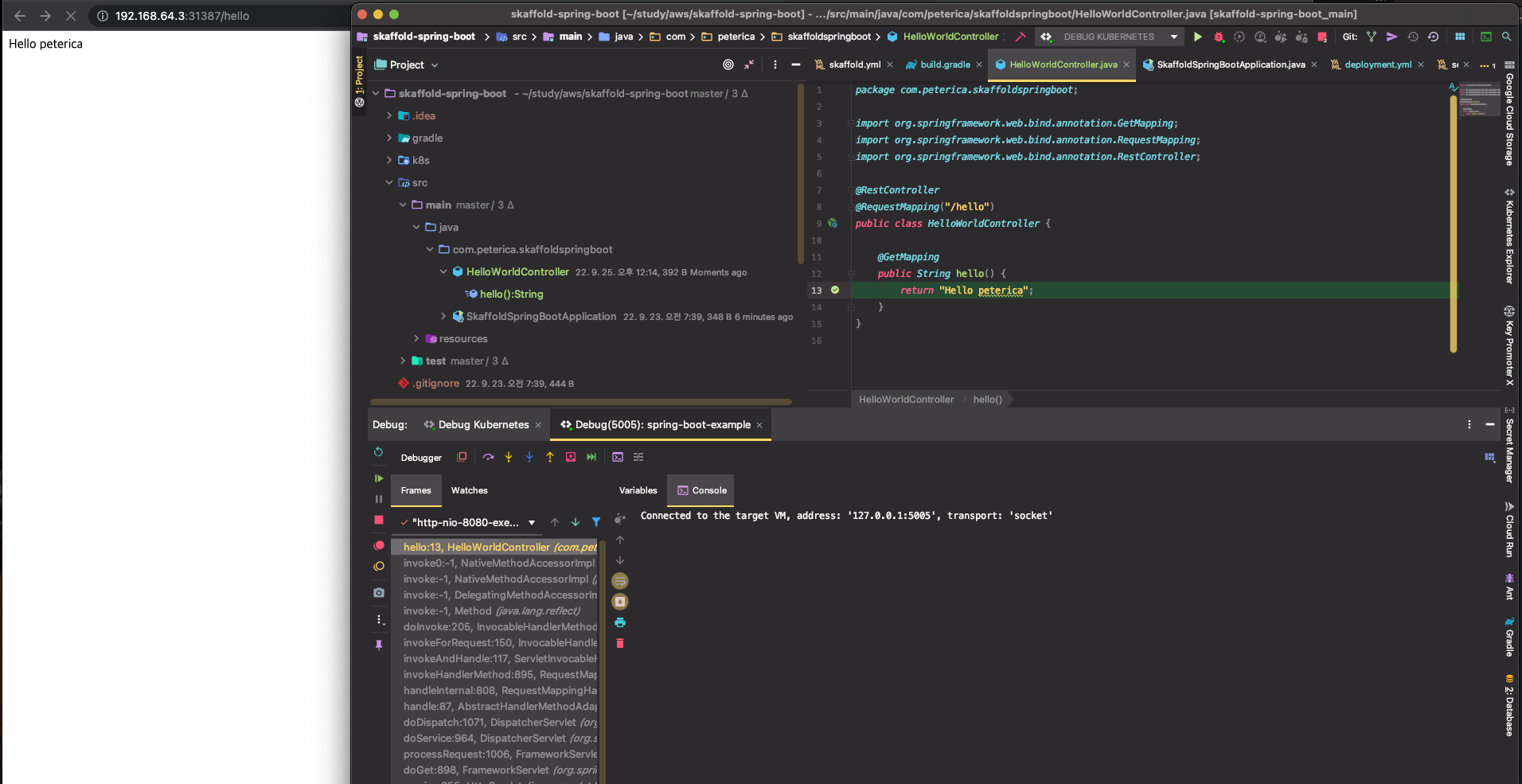
Task: Clear console with the trash icon
Action: pyautogui.click(x=620, y=643)
